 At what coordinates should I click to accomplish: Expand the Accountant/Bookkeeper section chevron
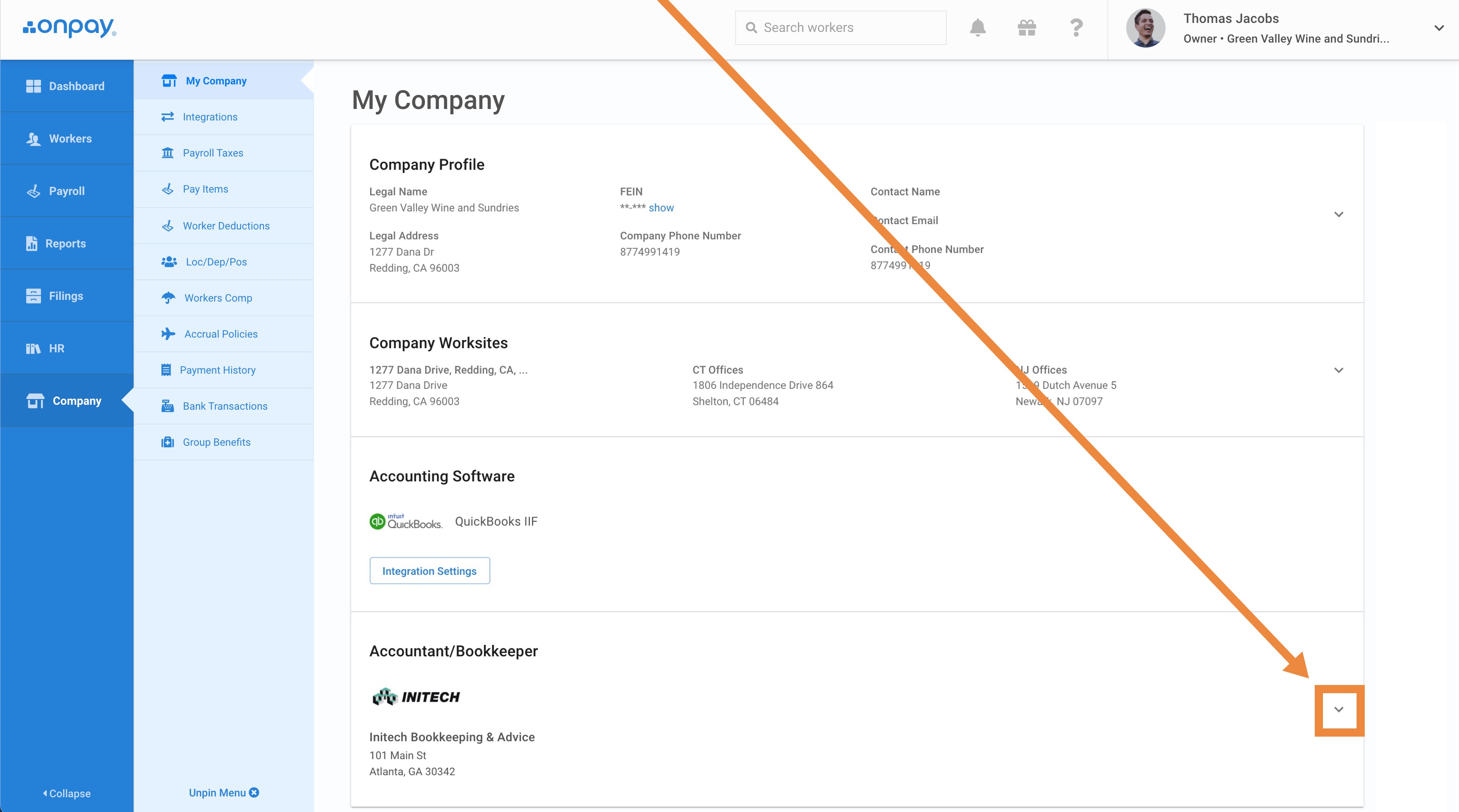pyautogui.click(x=1339, y=710)
